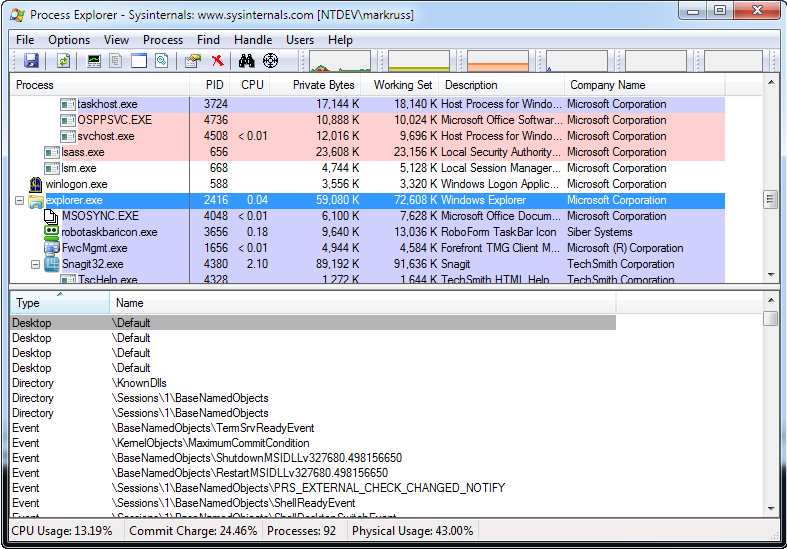Sort by the Process column header
The height and width of the screenshot is (549, 787).
pos(99,85)
